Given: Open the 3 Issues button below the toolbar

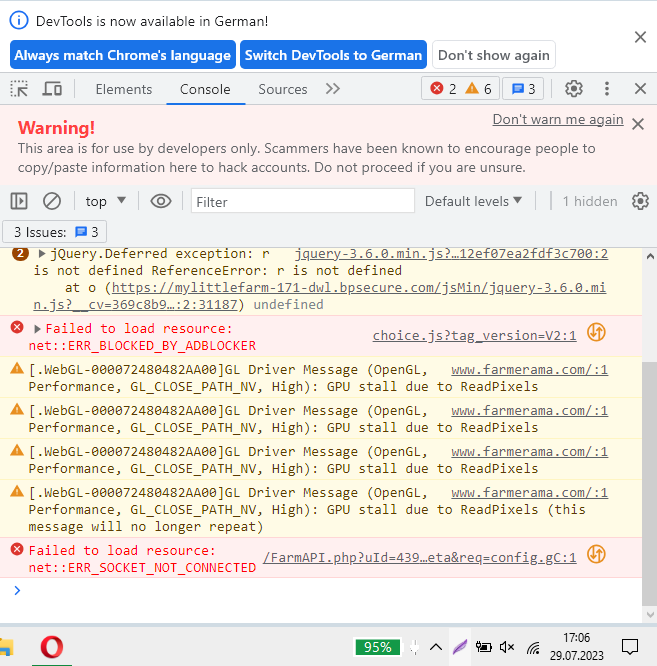Looking at the screenshot, I should [x=55, y=232].
